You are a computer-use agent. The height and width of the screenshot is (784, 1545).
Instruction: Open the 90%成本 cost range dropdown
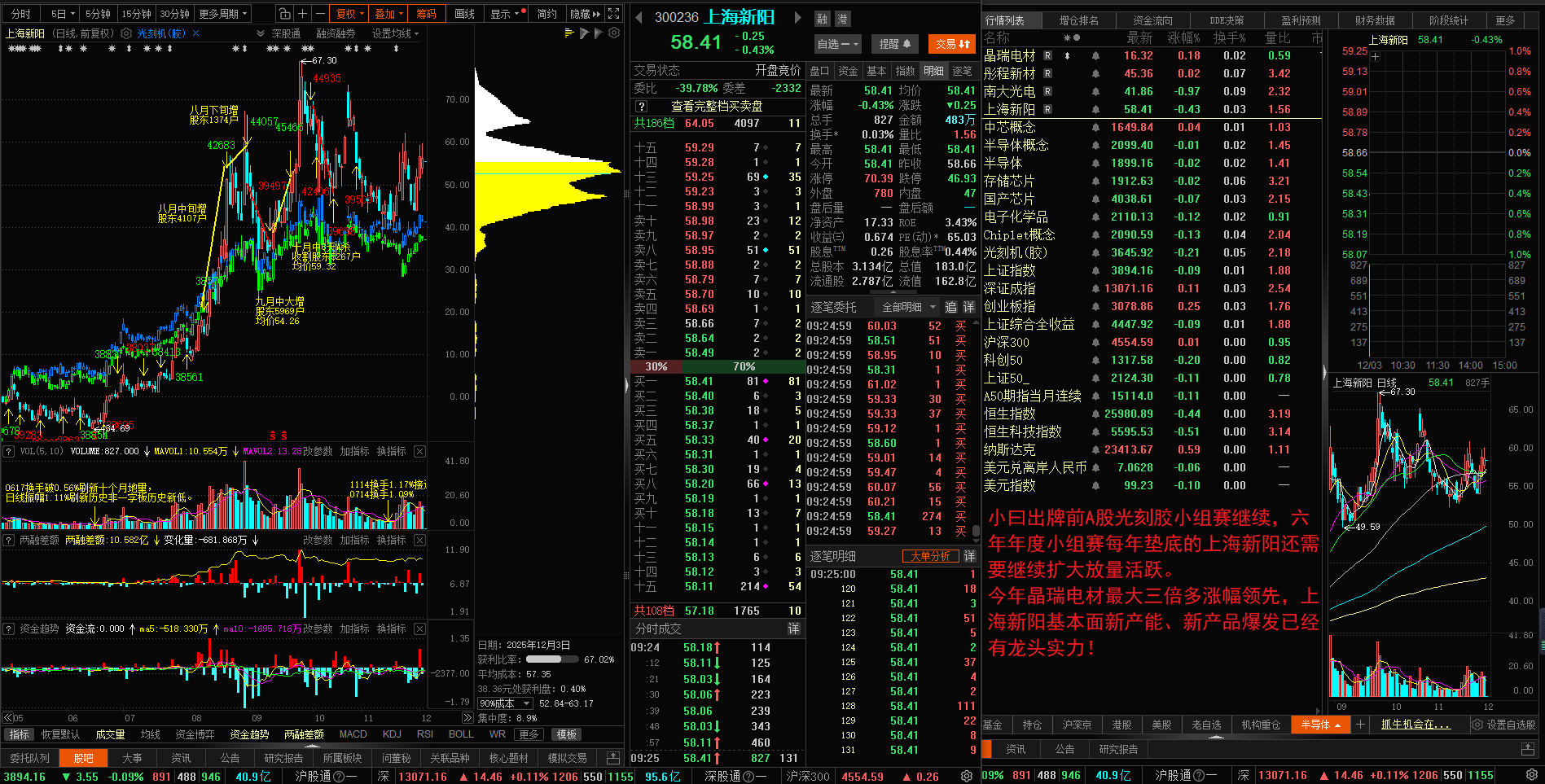point(505,703)
